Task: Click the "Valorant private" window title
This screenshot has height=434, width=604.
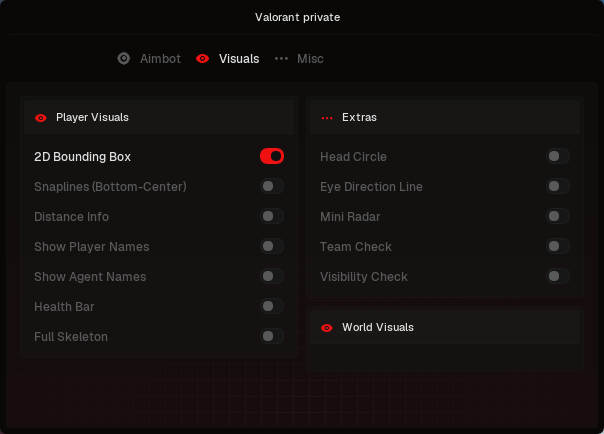Action: (x=297, y=17)
